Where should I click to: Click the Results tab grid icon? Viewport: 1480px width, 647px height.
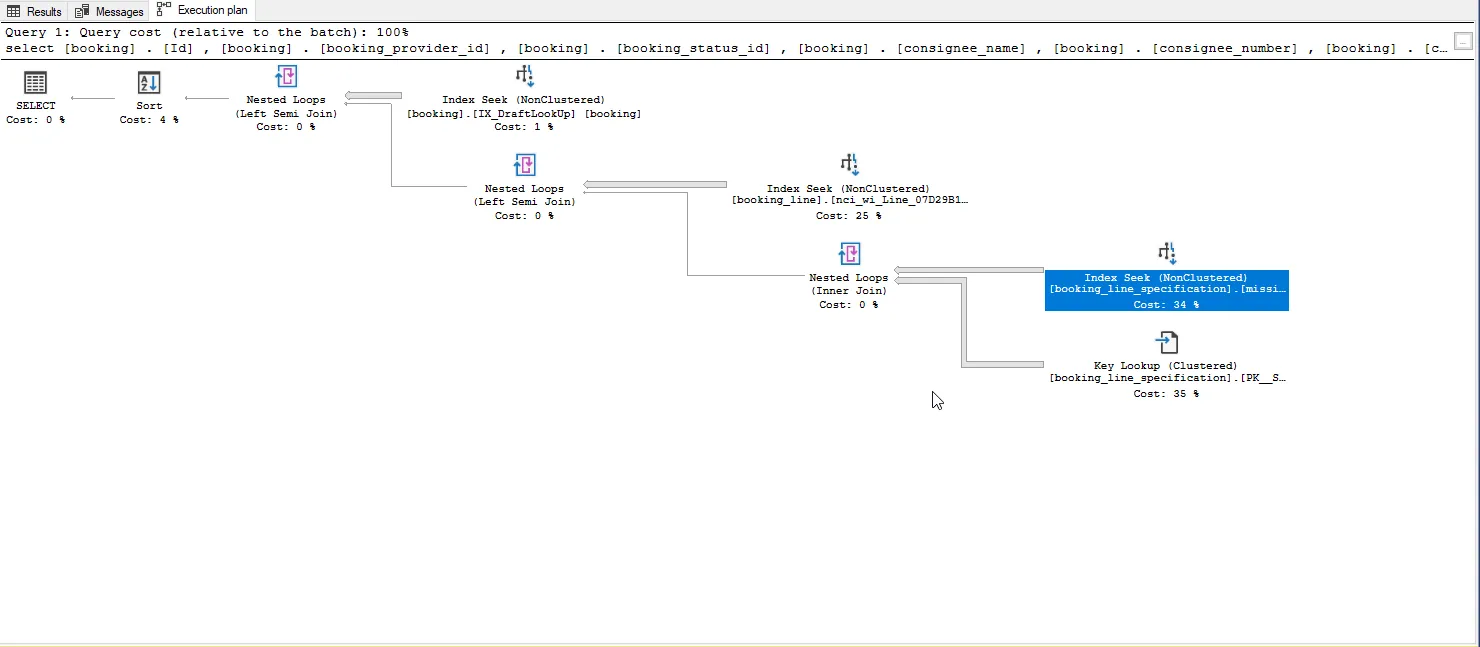click(x=14, y=11)
